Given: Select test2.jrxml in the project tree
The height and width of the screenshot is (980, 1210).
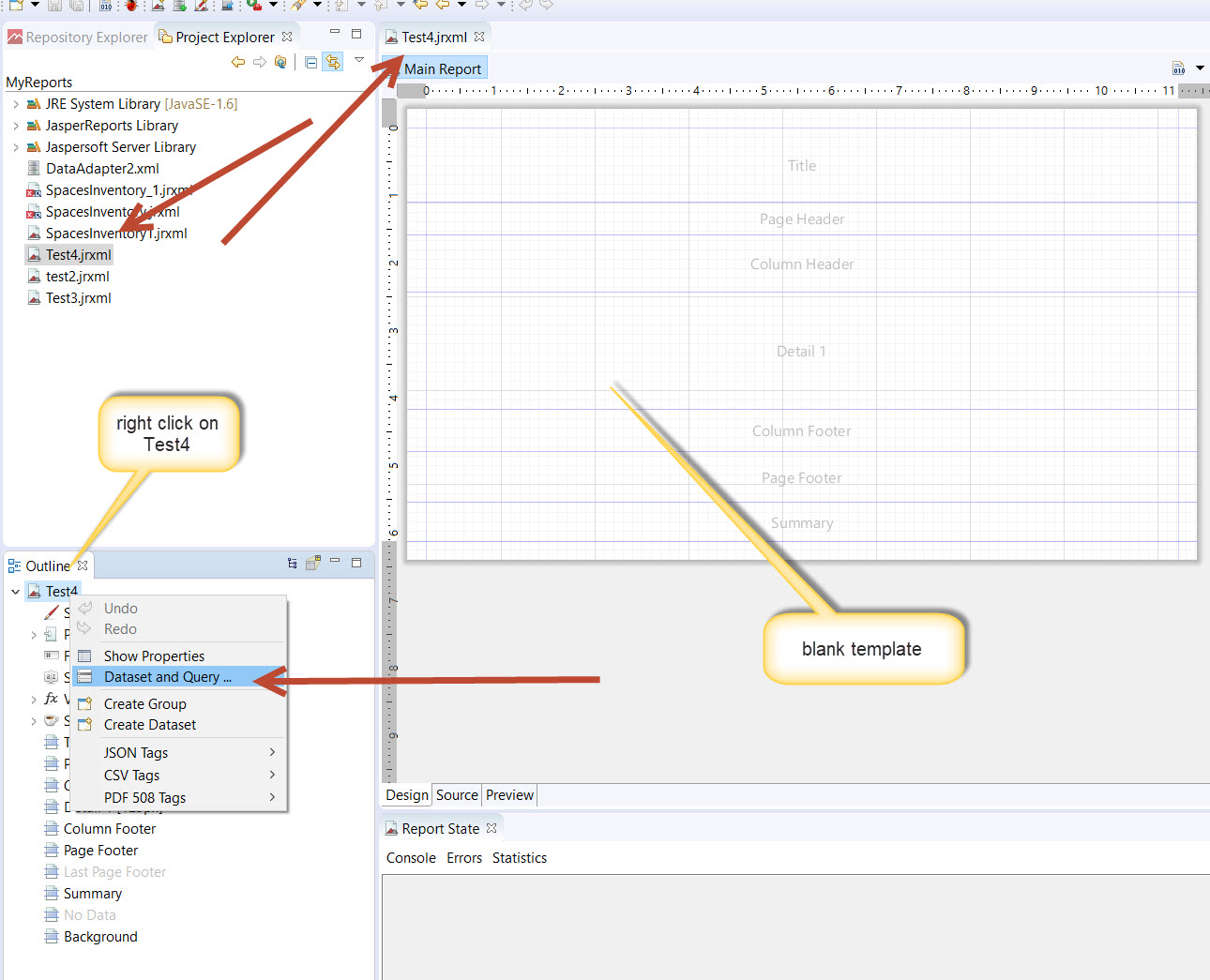Looking at the screenshot, I should (x=78, y=277).
